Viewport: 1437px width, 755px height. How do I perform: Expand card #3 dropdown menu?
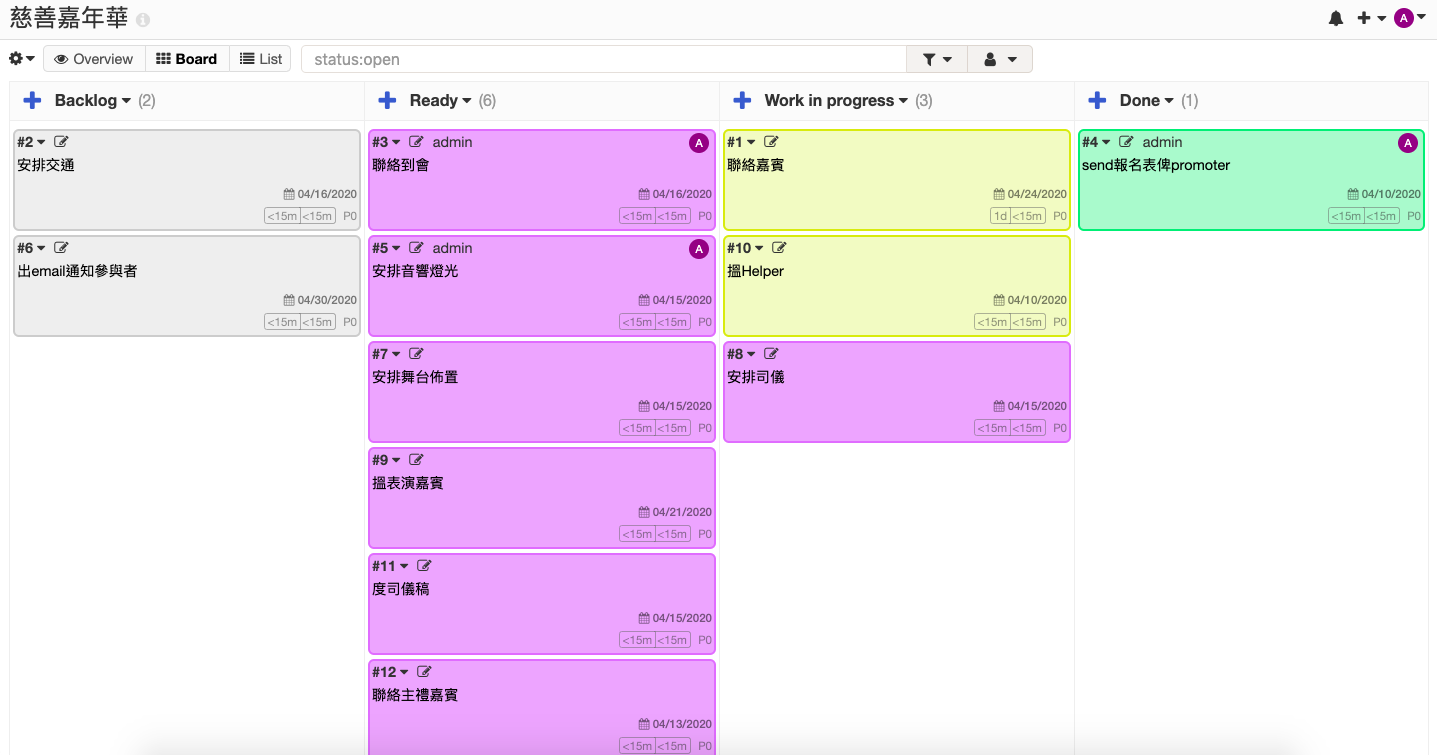point(396,142)
